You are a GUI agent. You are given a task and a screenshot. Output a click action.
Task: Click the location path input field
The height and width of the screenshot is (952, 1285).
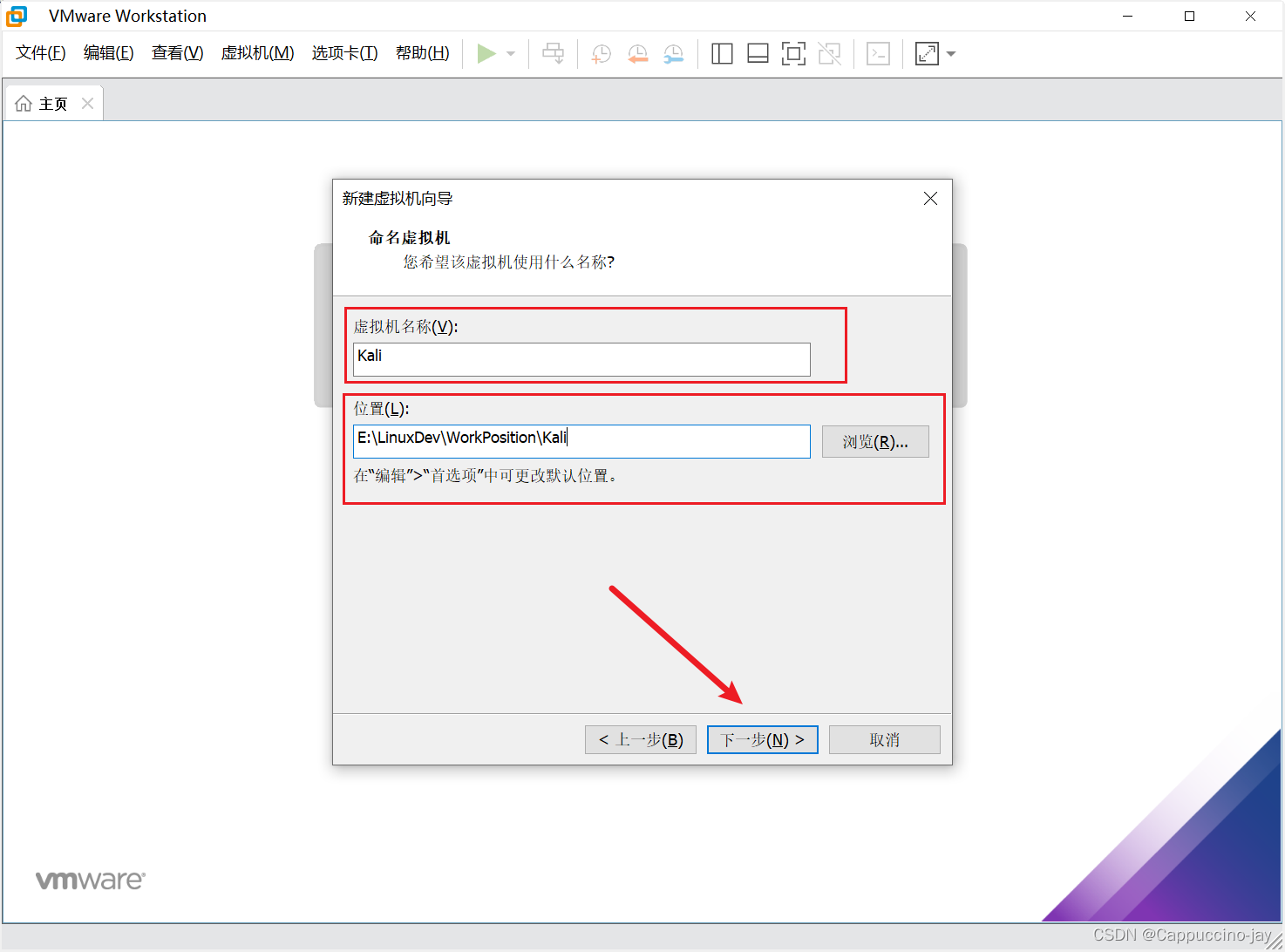tap(581, 441)
